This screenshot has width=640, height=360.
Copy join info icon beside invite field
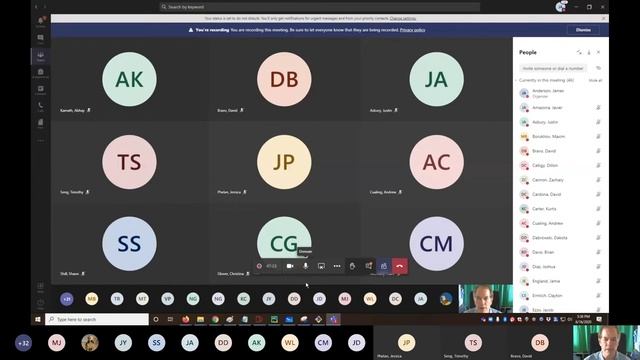click(598, 69)
